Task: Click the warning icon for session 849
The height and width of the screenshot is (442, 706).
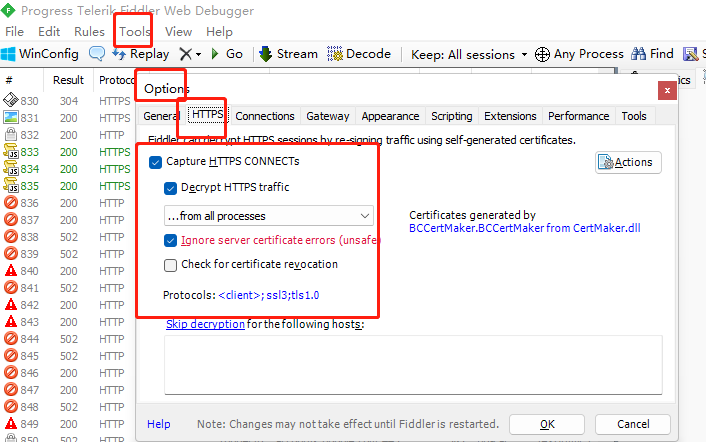Action: [x=11, y=424]
